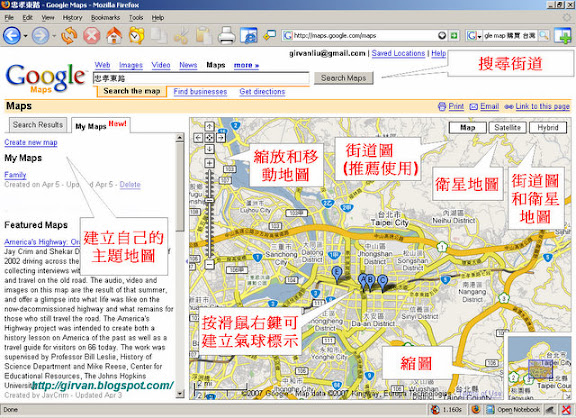Click the browser address bar URL
The width and height of the screenshot is (576, 418).
tap(360, 36)
